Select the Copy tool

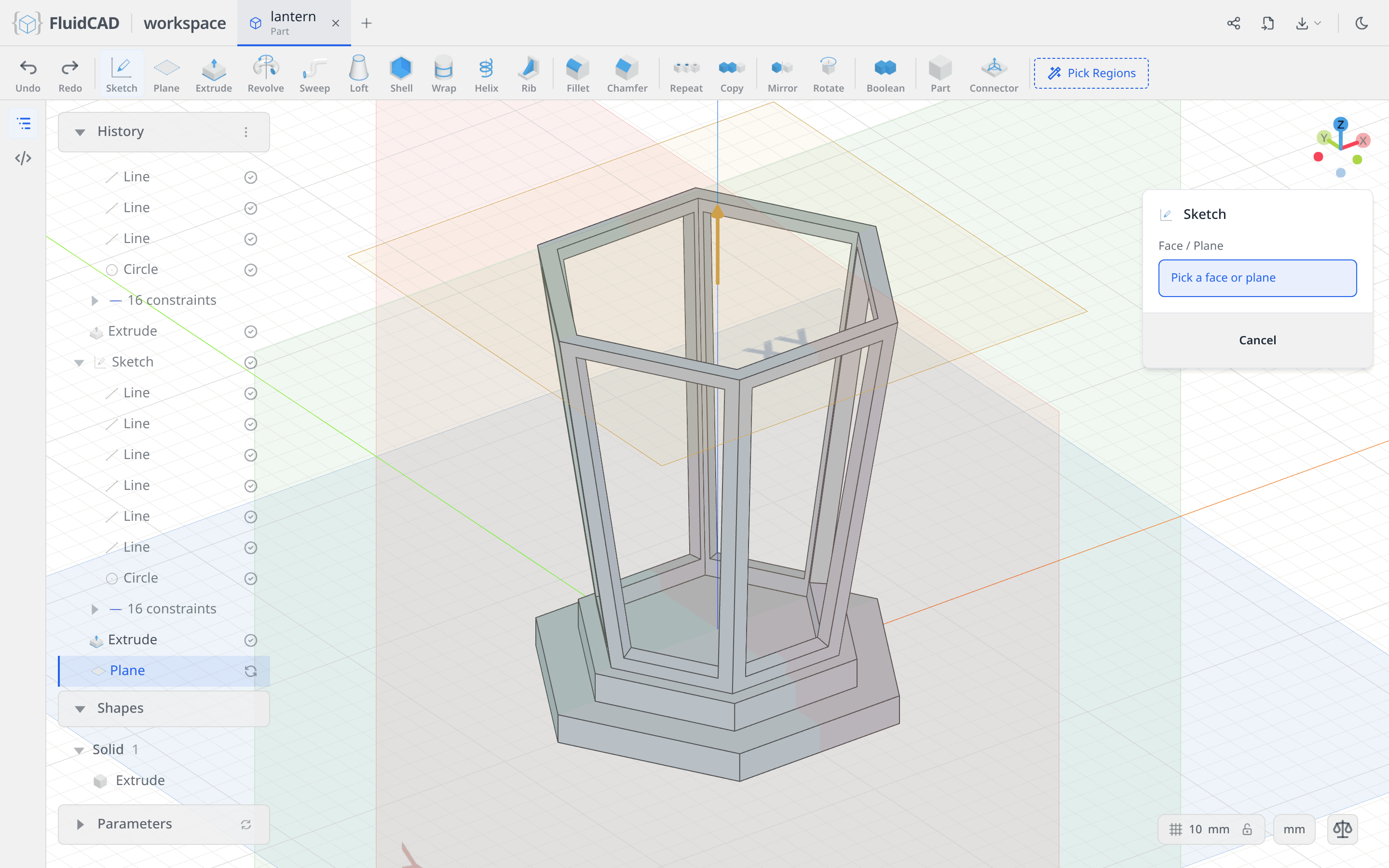(x=732, y=74)
